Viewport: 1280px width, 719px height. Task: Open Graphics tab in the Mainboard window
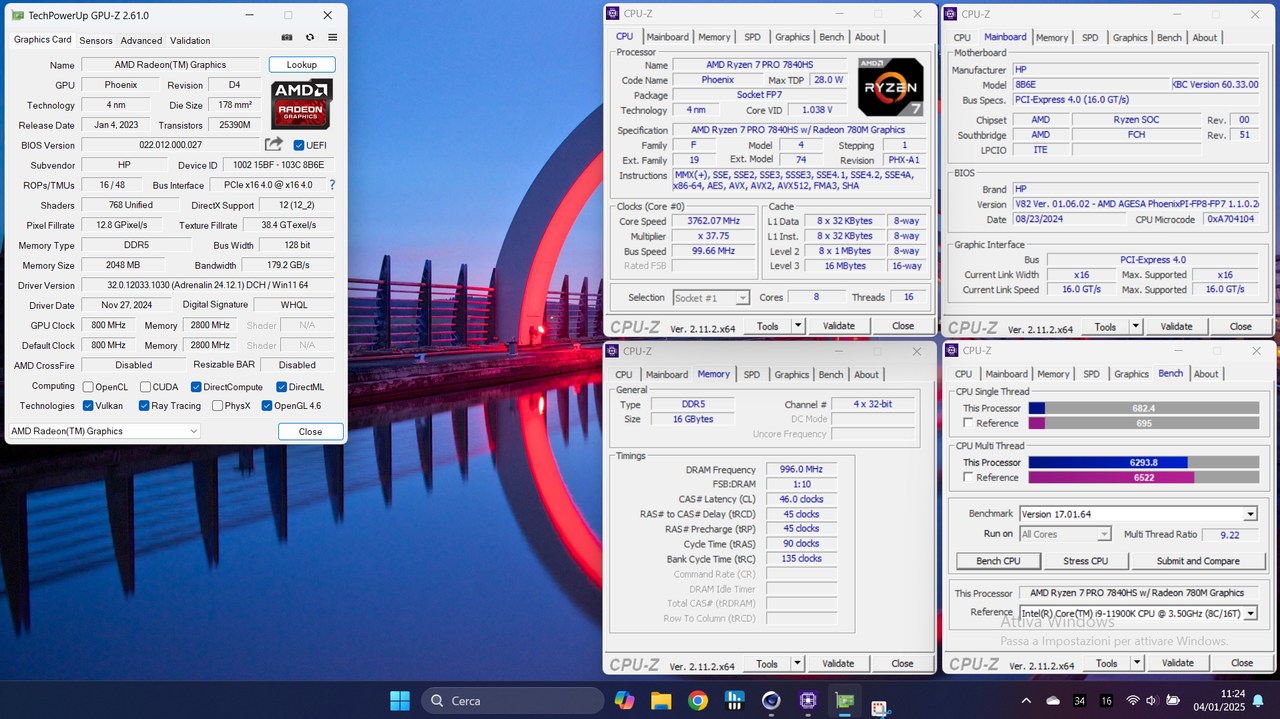(x=1130, y=37)
